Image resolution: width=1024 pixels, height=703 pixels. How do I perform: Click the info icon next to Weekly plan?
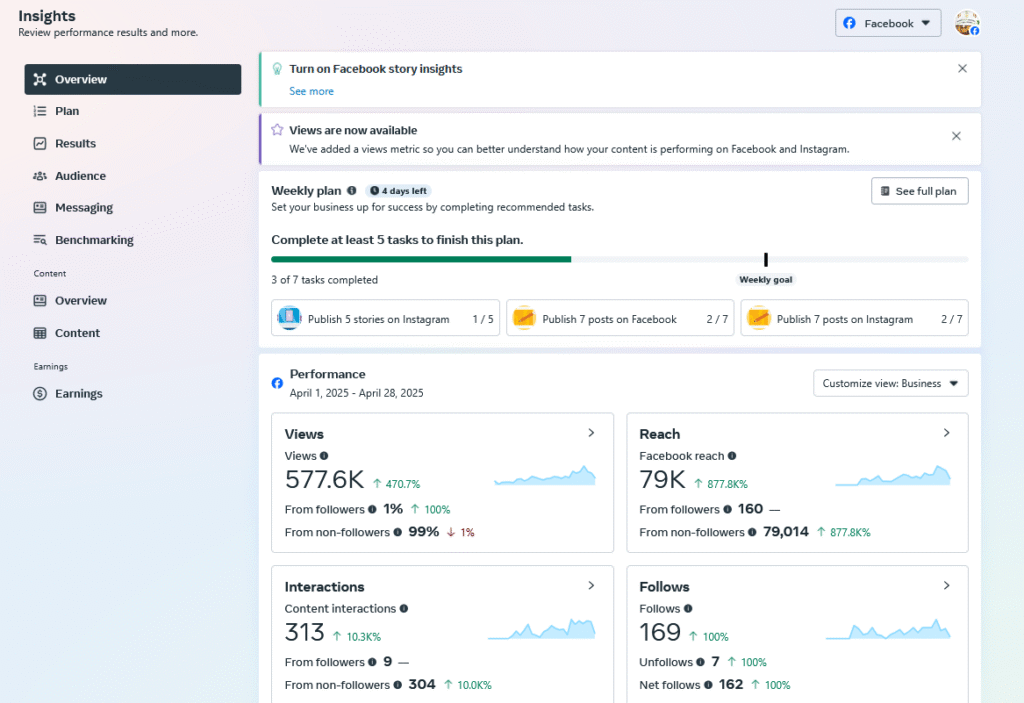pyautogui.click(x=351, y=190)
